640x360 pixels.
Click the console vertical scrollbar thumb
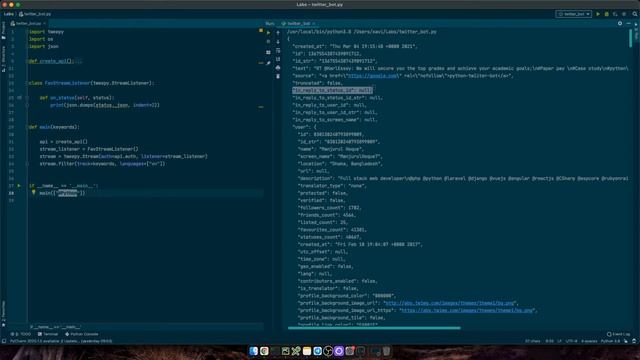coord(631,38)
